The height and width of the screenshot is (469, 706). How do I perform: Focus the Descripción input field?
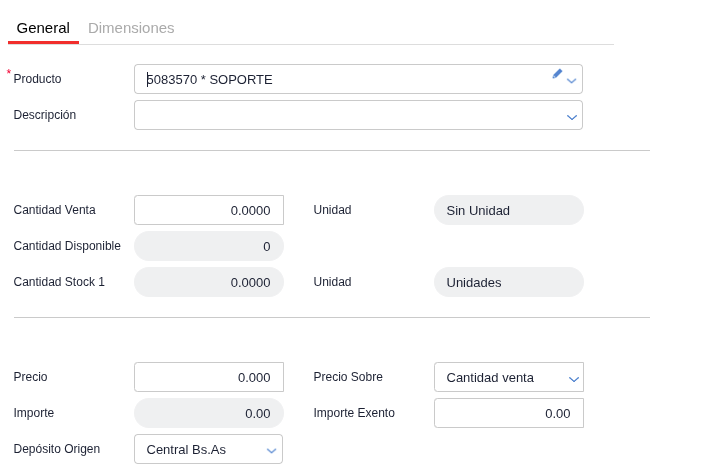pyautogui.click(x=358, y=115)
